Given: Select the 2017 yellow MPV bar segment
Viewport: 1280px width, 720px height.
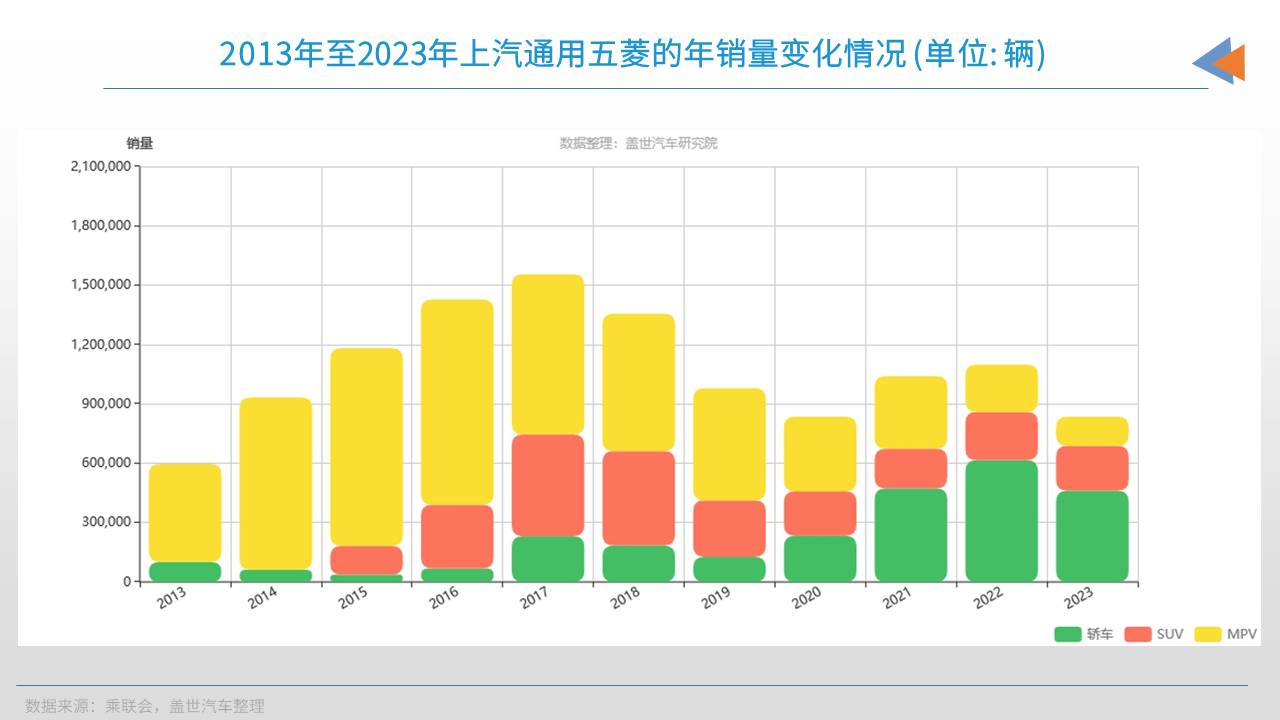Looking at the screenshot, I should coord(548,354).
